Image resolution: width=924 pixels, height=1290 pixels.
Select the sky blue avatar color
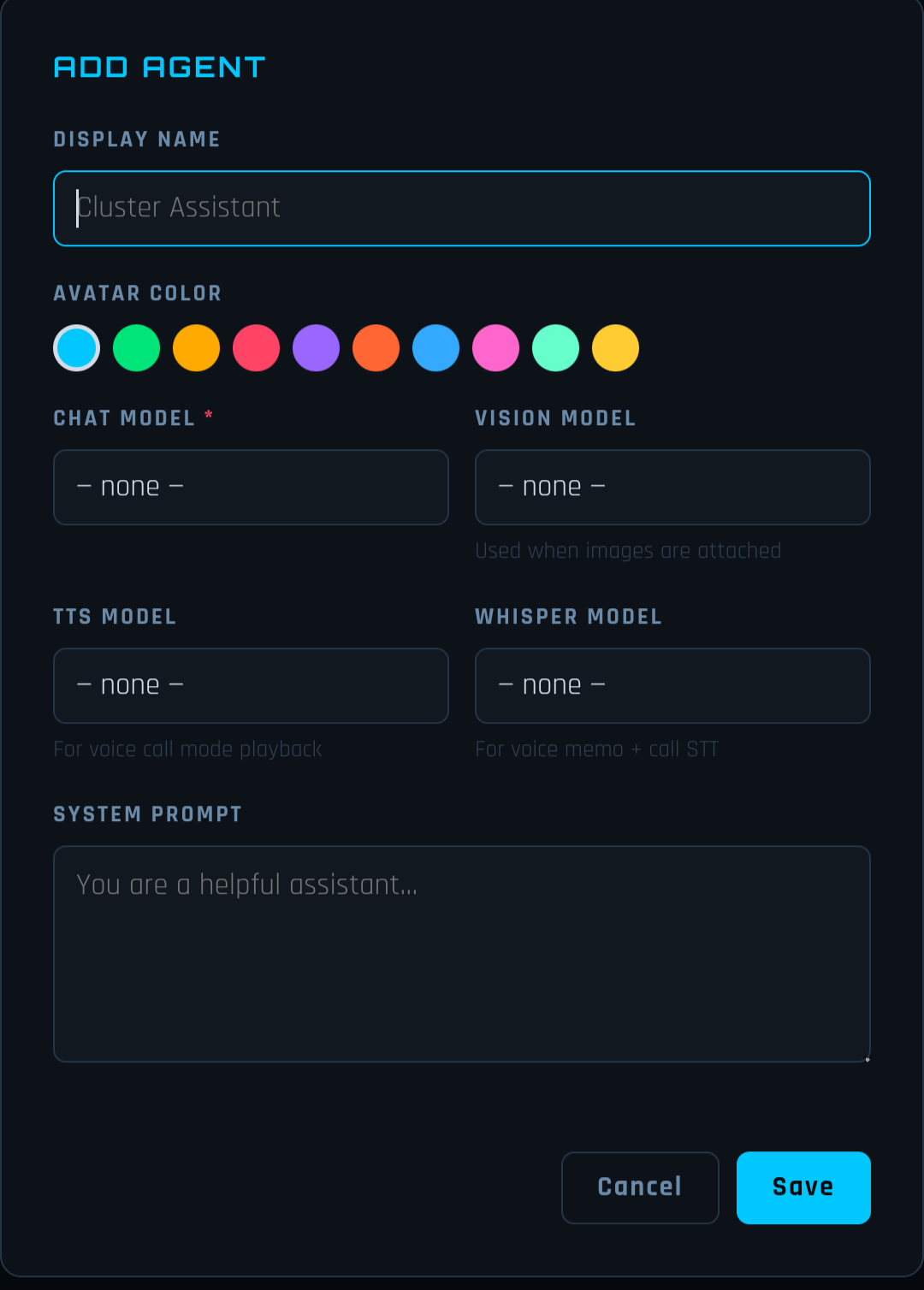tap(436, 348)
